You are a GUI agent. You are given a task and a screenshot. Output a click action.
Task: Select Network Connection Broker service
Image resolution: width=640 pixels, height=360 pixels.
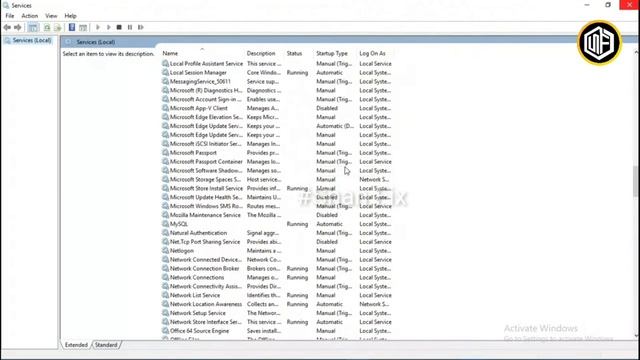pos(204,269)
